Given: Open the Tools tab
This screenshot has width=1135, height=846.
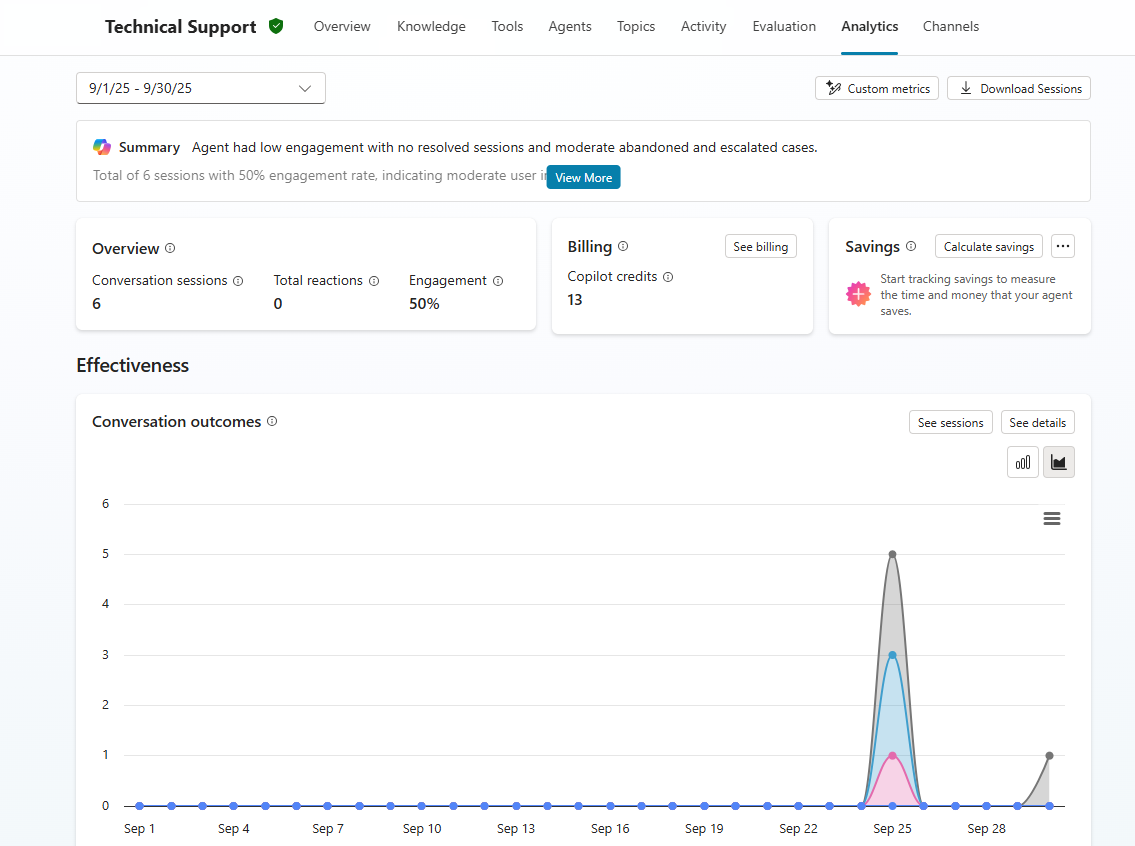Looking at the screenshot, I should point(507,27).
